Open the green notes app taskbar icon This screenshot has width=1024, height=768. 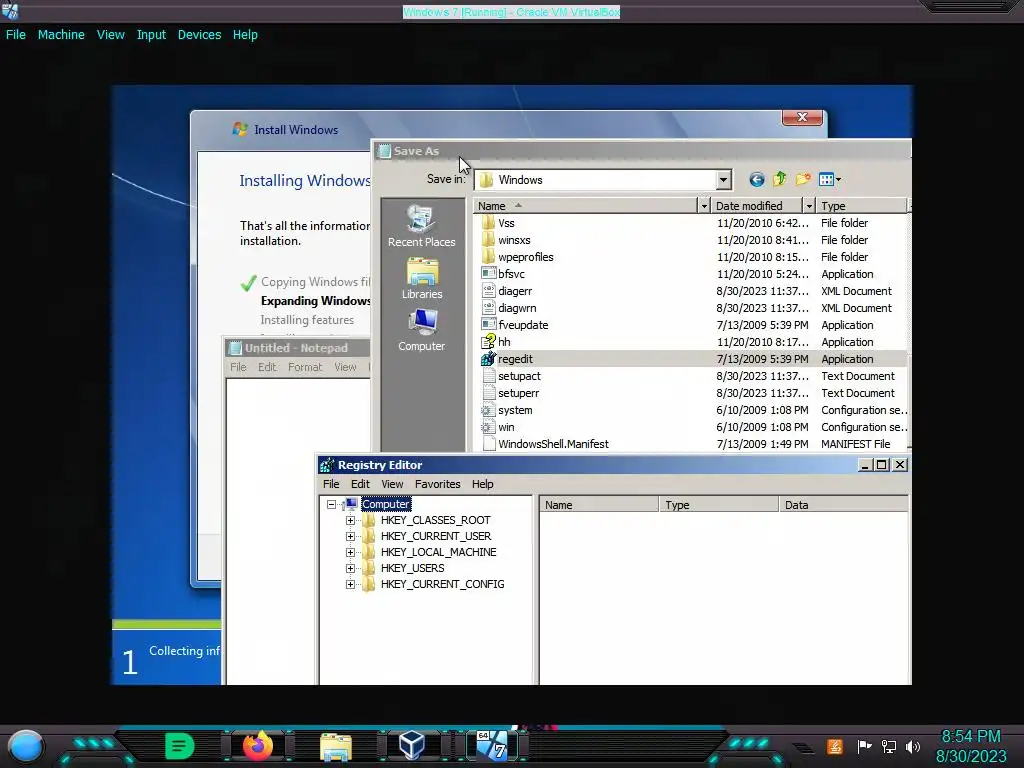coord(179,746)
